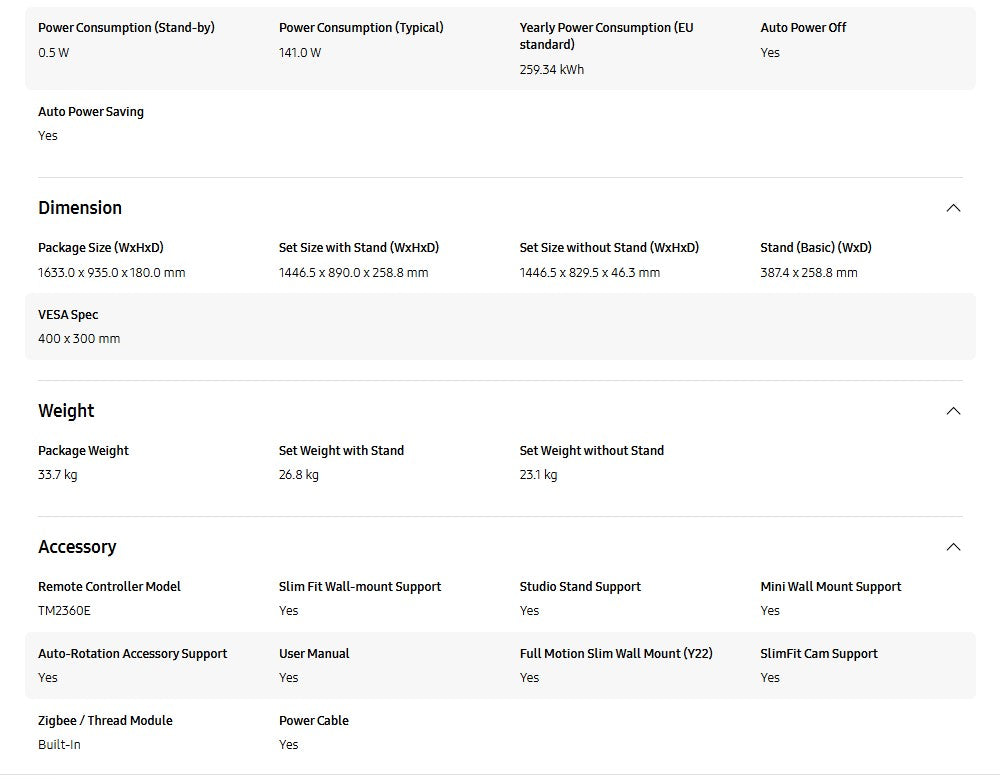Click the Full Motion Slim Wall Mount (Y22) label
The height and width of the screenshot is (779, 1000).
click(616, 654)
